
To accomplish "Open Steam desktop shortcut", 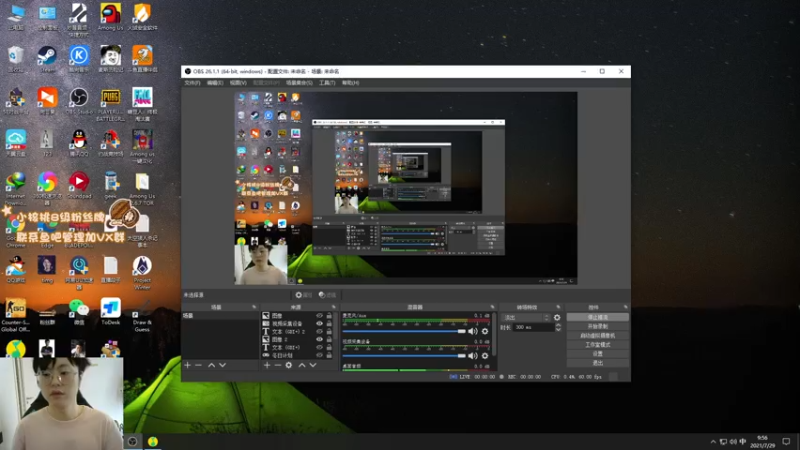I will click(x=47, y=59).
